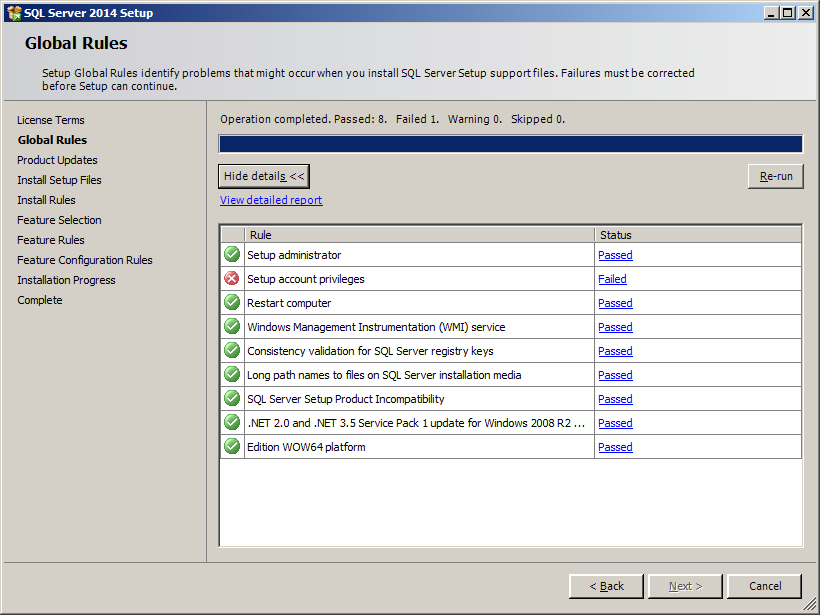
Task: Click the disabled Next button
Action: (x=685, y=586)
